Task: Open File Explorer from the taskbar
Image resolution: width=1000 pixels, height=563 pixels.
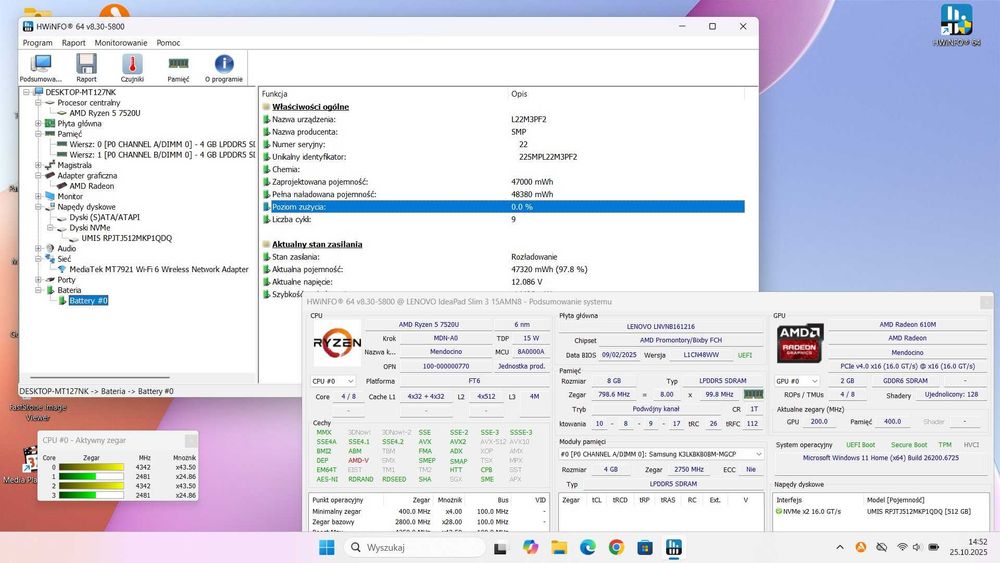Action: point(559,547)
